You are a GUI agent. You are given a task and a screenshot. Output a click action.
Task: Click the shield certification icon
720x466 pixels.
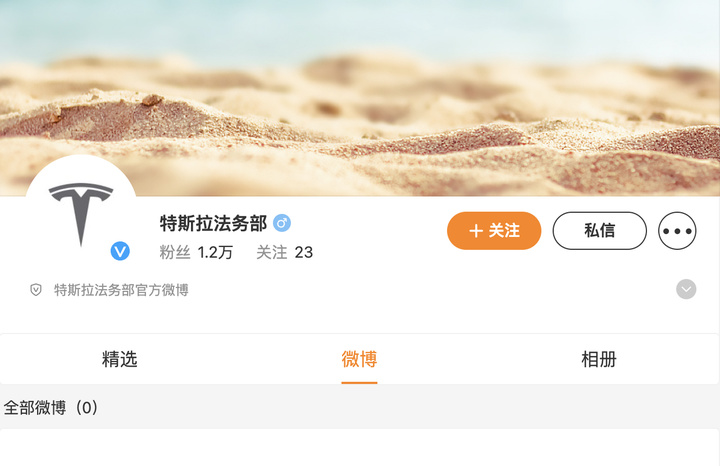point(36,290)
